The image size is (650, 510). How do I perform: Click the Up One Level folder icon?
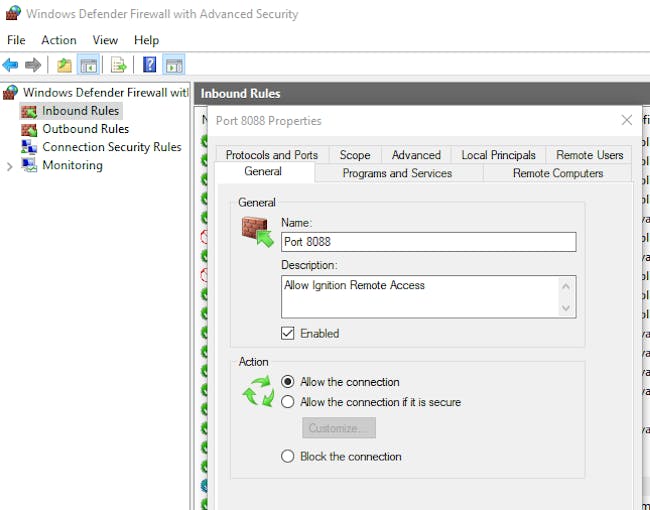click(64, 65)
